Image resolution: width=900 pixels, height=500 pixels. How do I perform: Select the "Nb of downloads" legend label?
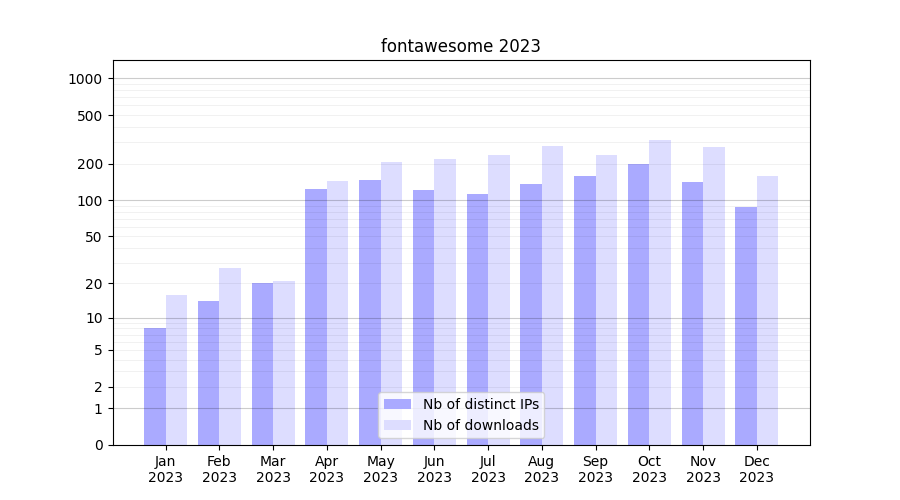[480, 425]
